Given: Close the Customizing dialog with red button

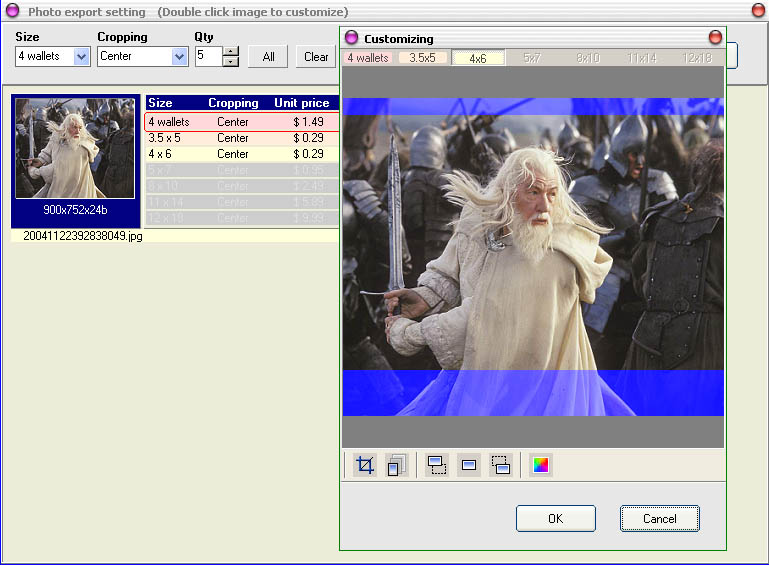Looking at the screenshot, I should point(716,37).
